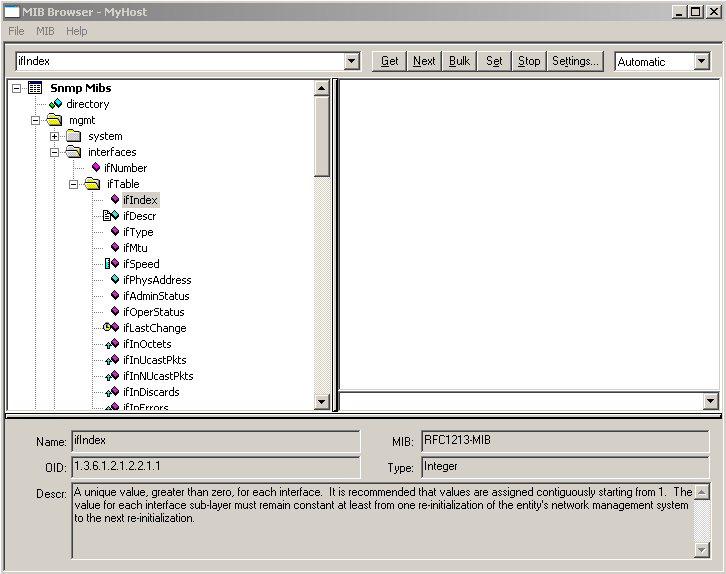Open the Automatic version dropdown
The width and height of the screenshot is (726, 574).
pos(701,61)
